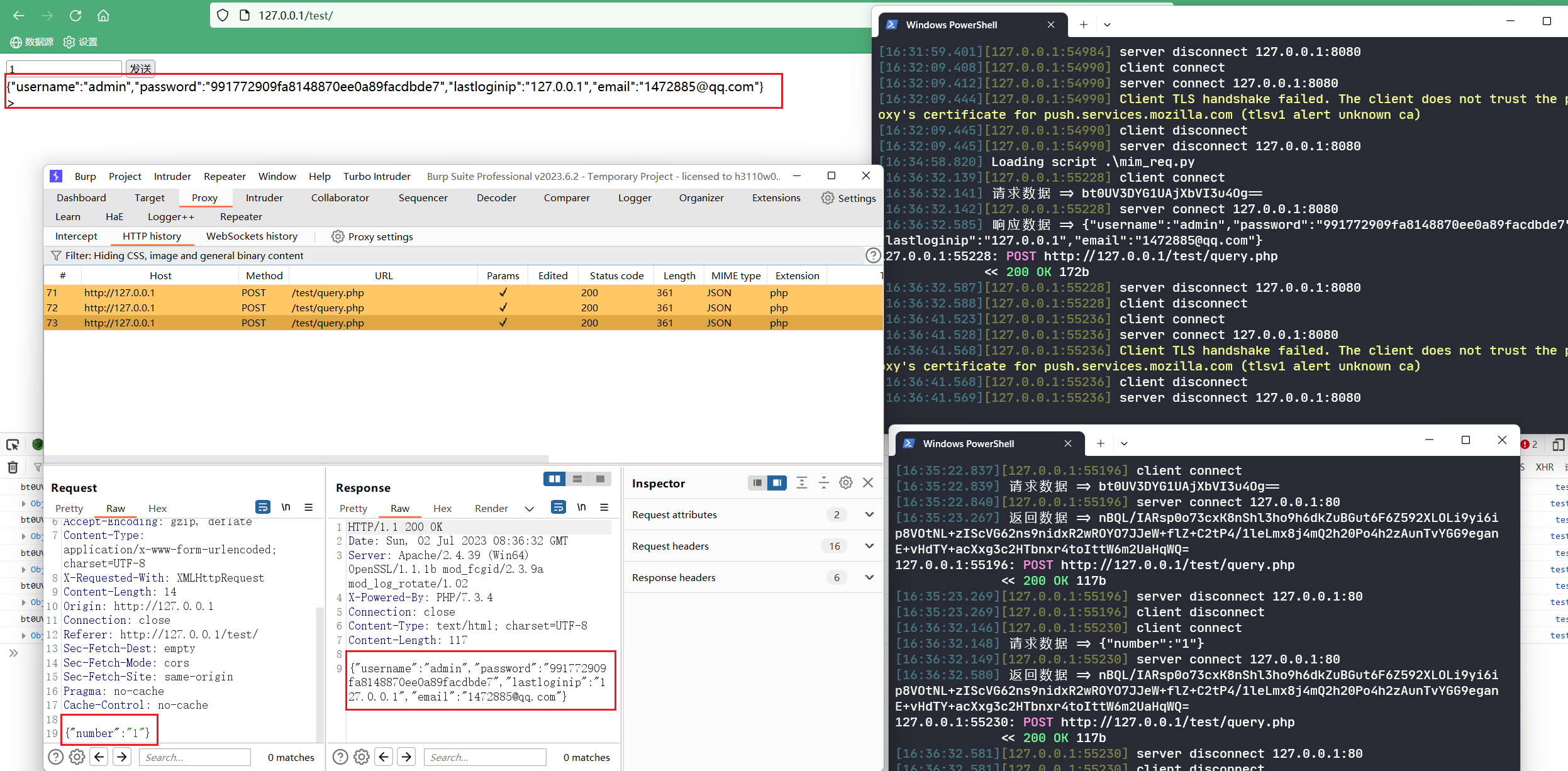1568x771 pixels.
Task: Expand Response headers section
Action: [869, 577]
